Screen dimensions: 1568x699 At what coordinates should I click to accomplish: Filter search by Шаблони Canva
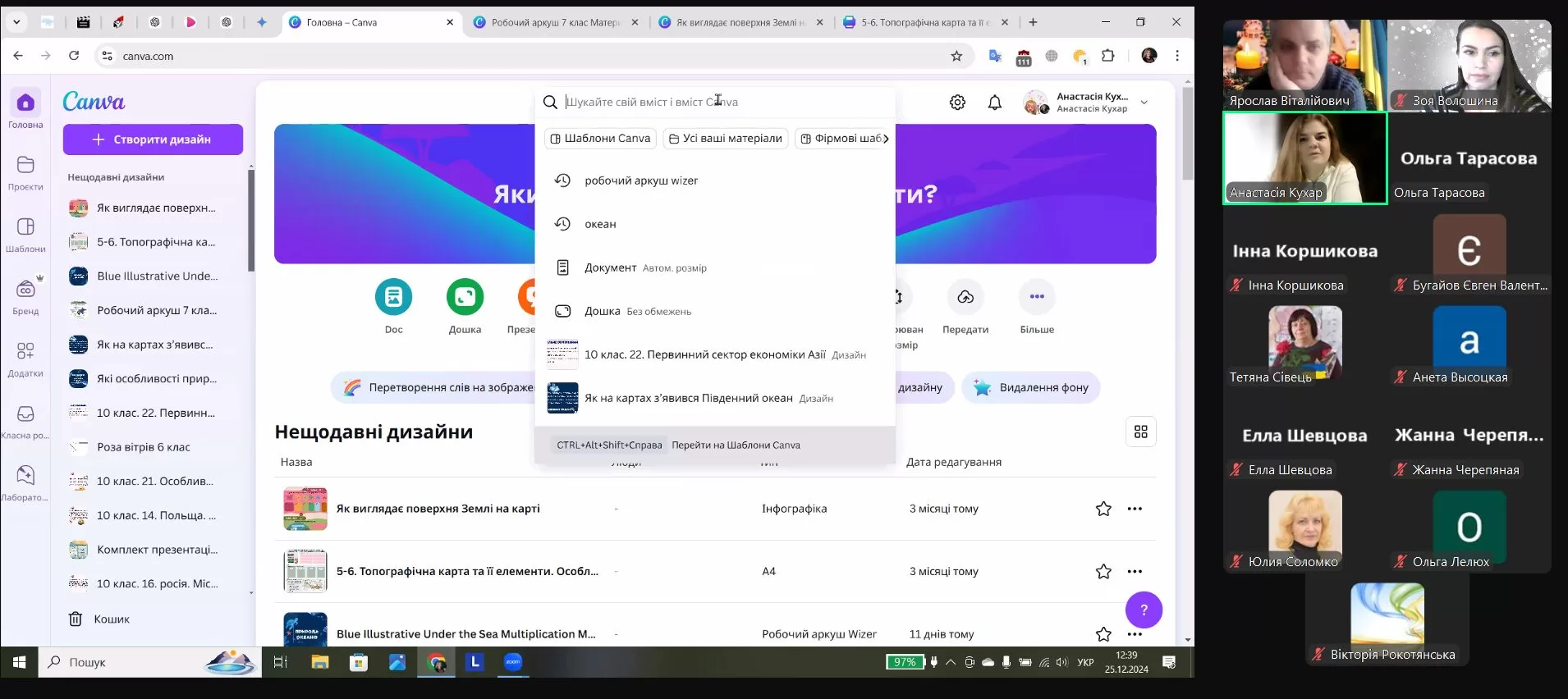tap(600, 139)
